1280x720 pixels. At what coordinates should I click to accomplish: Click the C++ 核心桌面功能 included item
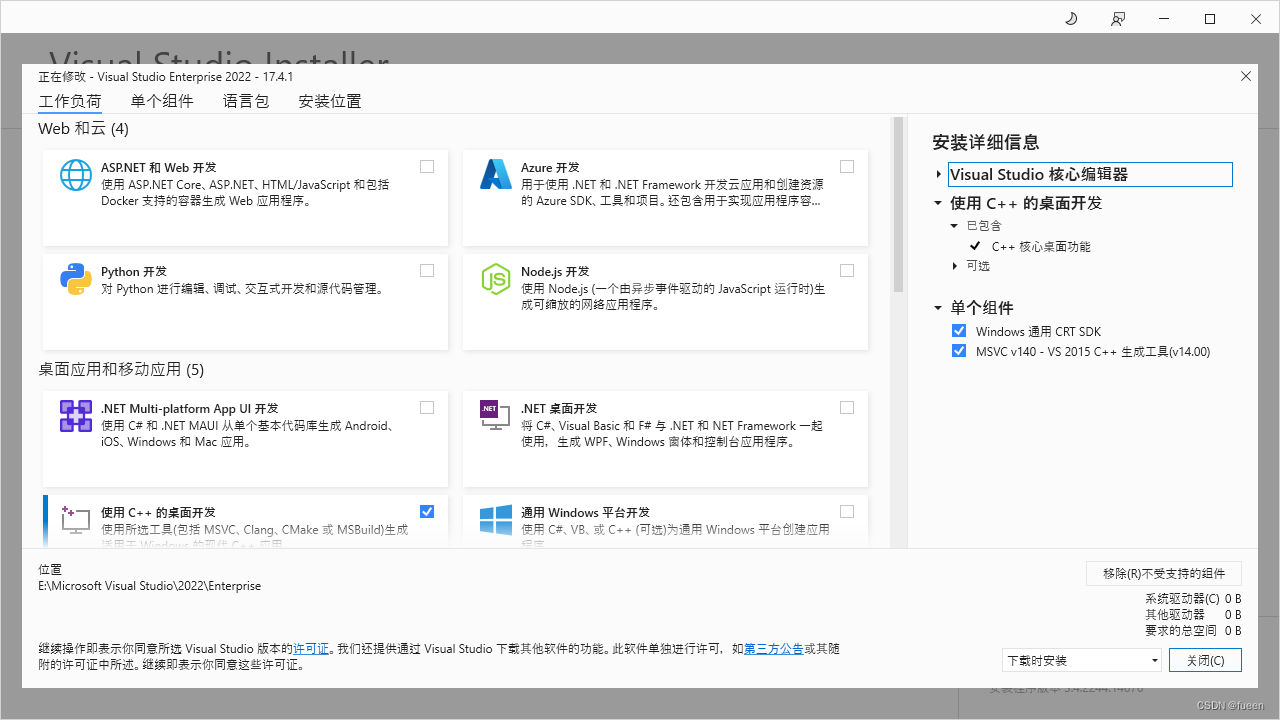(1041, 246)
